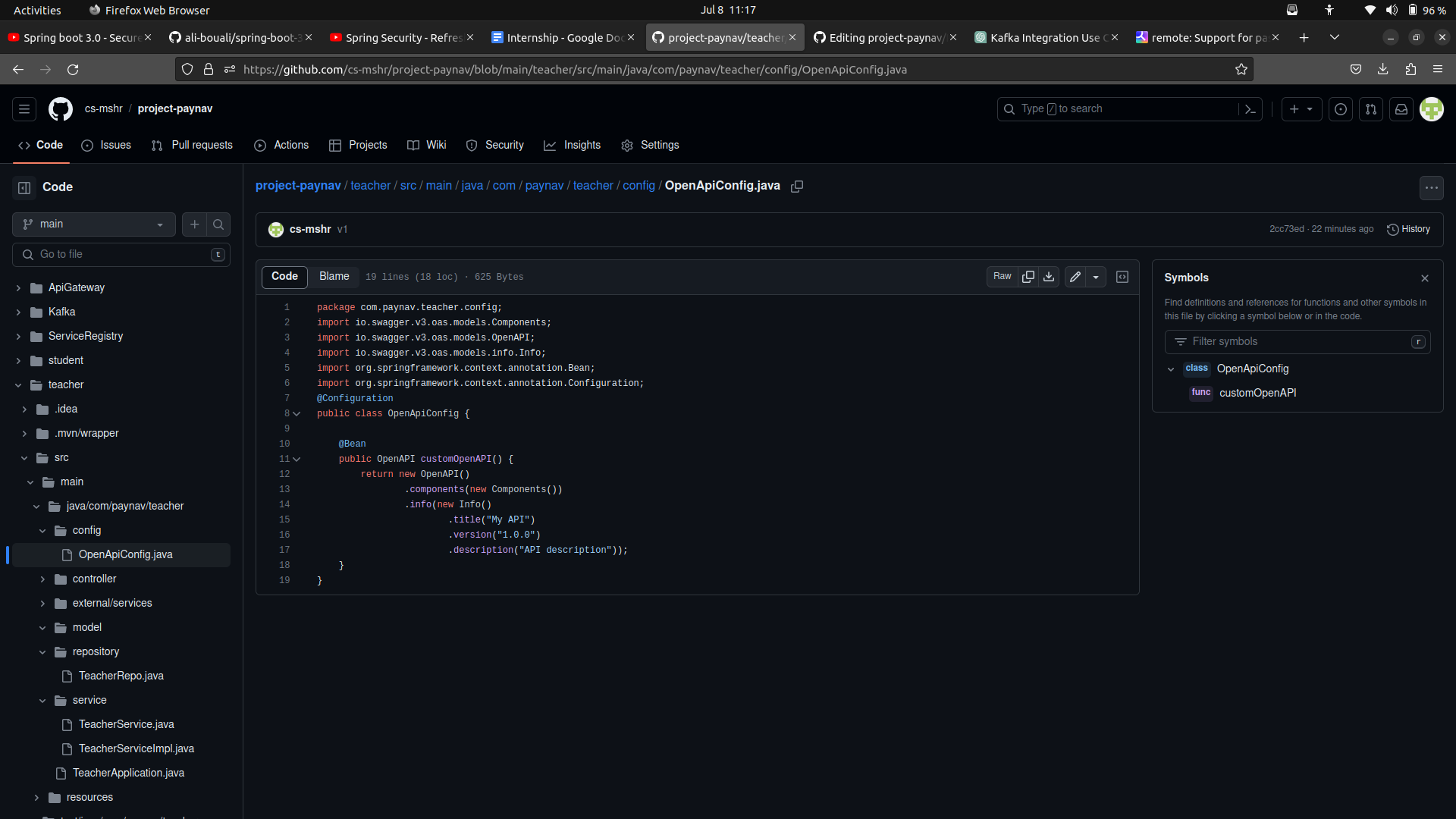Open the Security tab of the repository
1456x819 pixels.
pos(504,145)
